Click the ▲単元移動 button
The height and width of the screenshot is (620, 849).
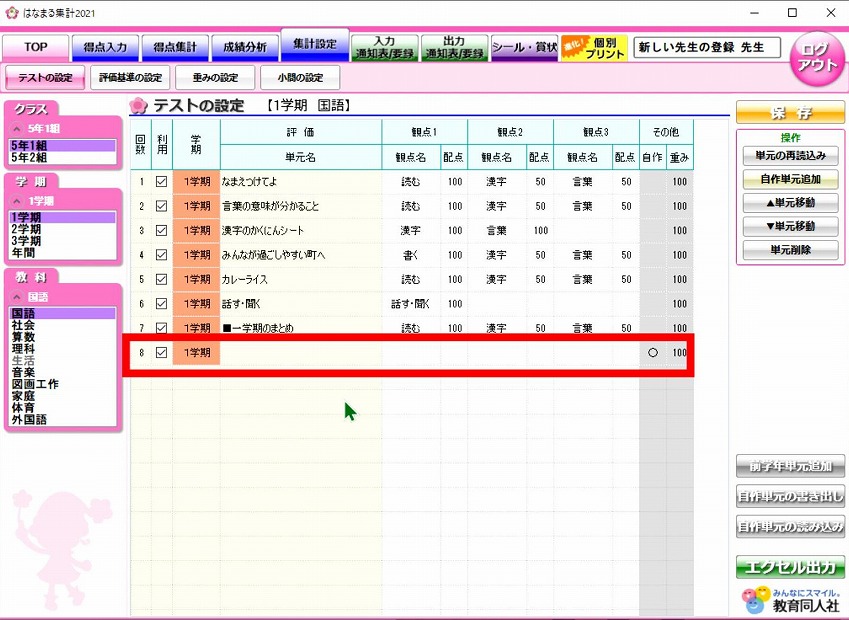[791, 203]
